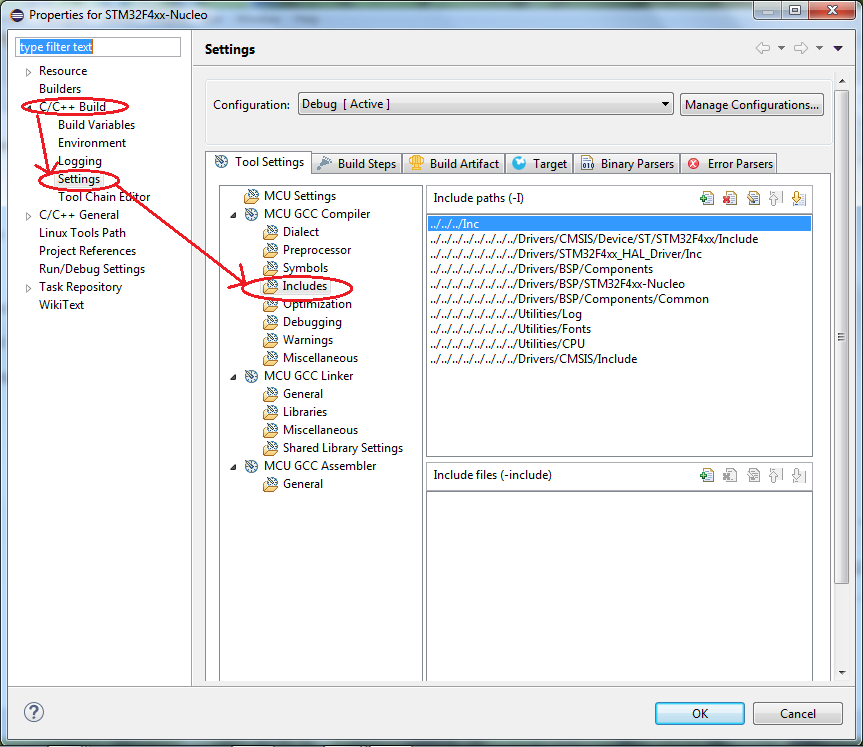Screen dimensions: 863x747
Task: Move down icon in the Include files toolbar
Action: [798, 475]
